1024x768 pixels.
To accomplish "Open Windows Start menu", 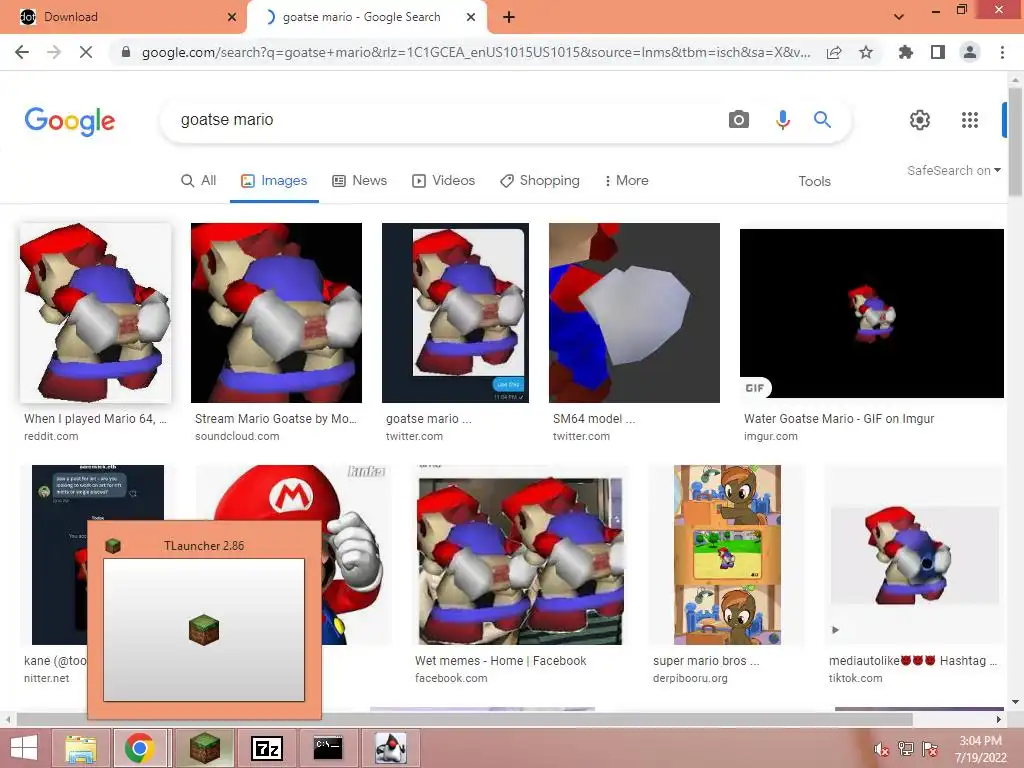I will click(x=24, y=748).
